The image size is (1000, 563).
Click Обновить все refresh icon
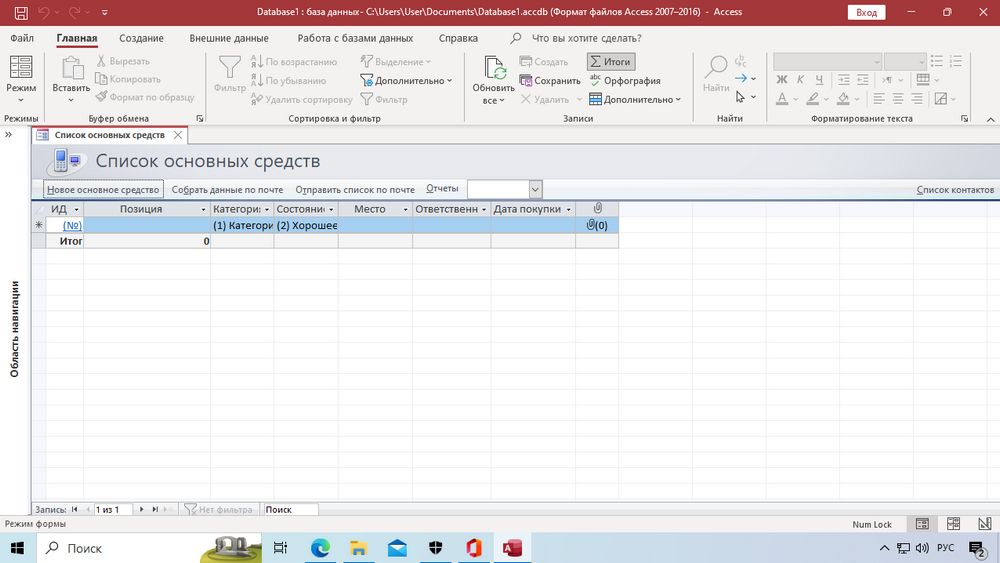tap(494, 69)
